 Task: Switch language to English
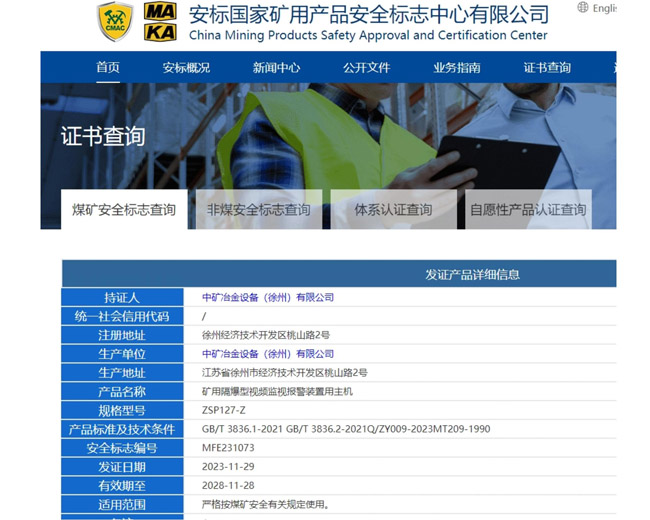coord(604,8)
